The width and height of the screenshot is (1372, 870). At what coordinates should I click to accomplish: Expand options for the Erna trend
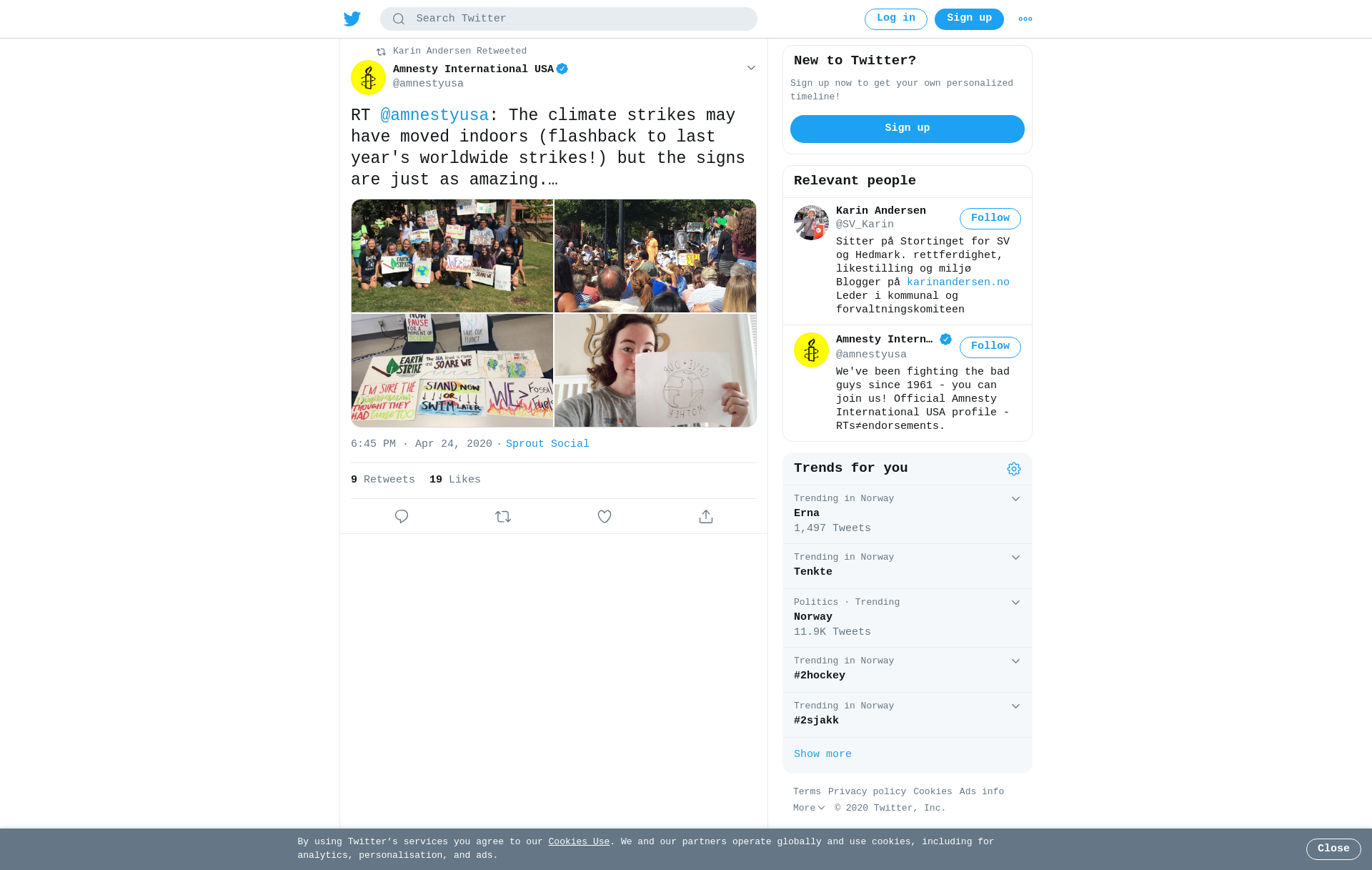pyautogui.click(x=1015, y=499)
